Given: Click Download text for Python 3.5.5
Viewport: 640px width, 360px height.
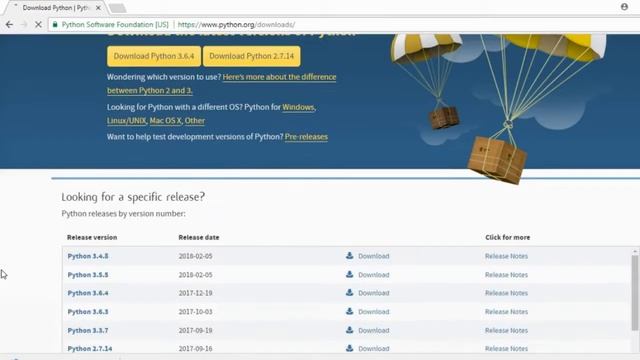Looking at the screenshot, I should [373, 275].
